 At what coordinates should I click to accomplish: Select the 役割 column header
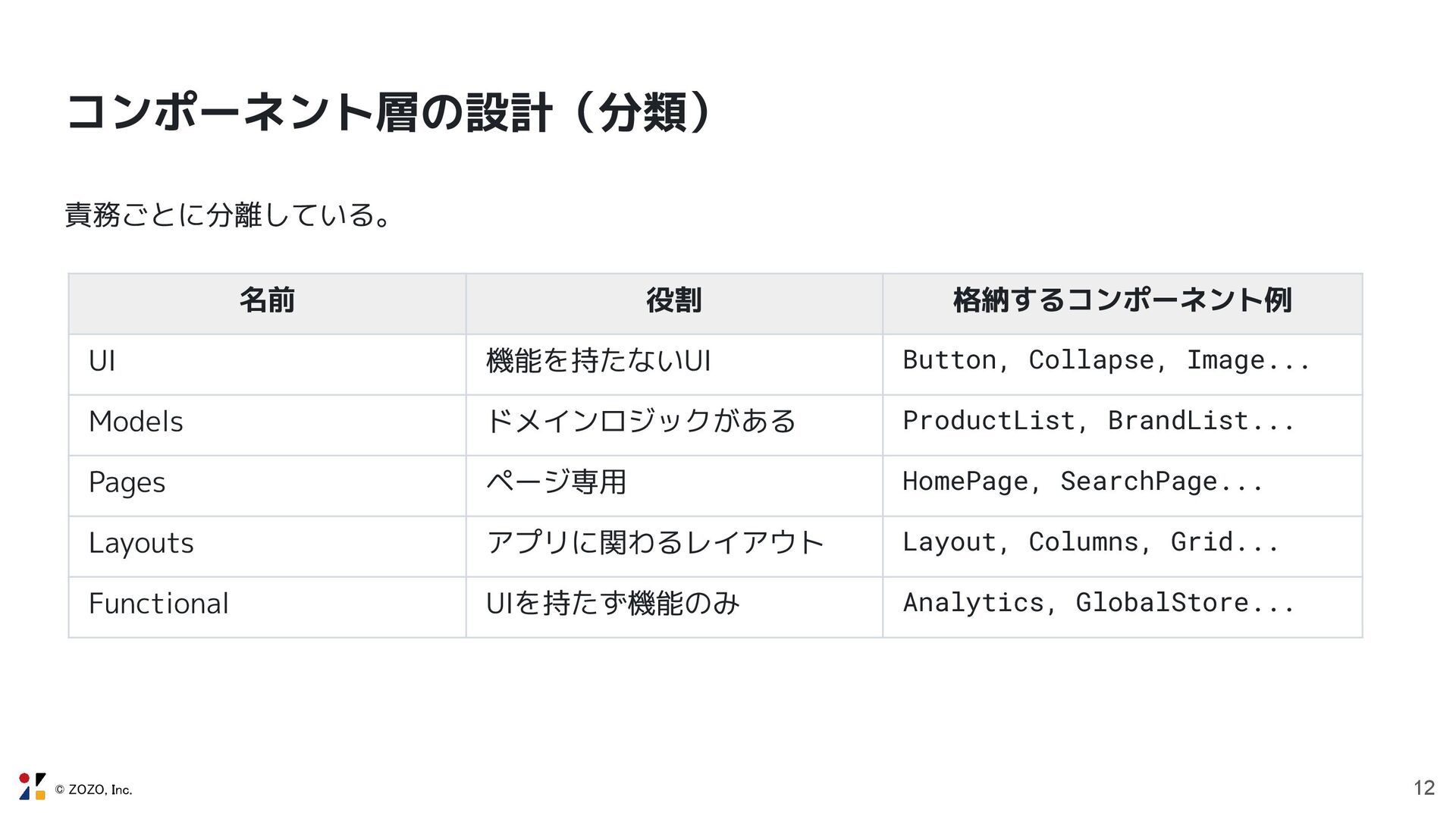674,303
